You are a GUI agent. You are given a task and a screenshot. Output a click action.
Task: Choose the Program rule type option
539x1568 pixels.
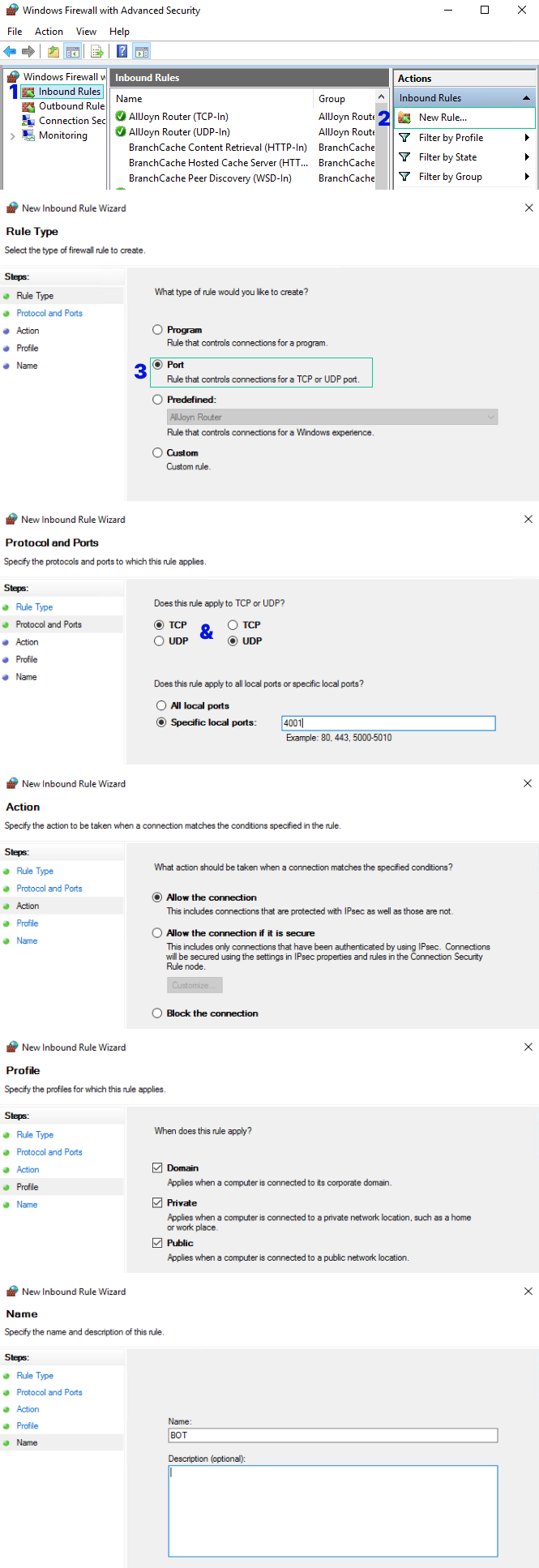[x=158, y=330]
